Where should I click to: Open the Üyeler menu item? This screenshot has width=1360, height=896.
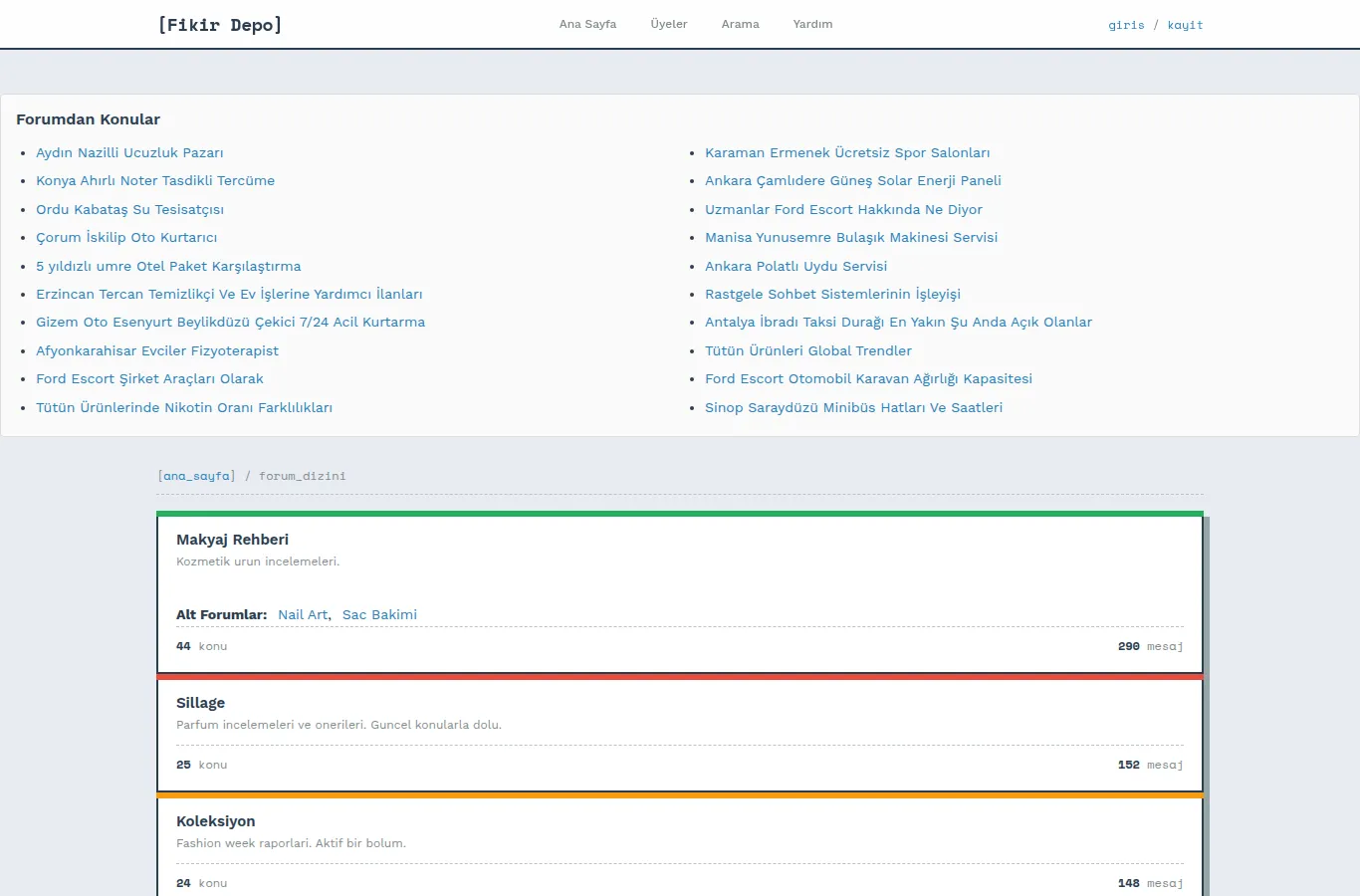pyautogui.click(x=669, y=24)
